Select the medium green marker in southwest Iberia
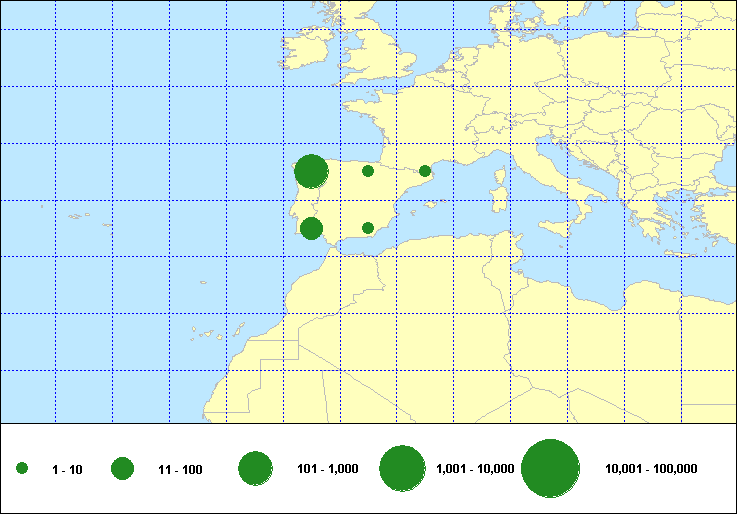The height and width of the screenshot is (514, 737). 311,228
